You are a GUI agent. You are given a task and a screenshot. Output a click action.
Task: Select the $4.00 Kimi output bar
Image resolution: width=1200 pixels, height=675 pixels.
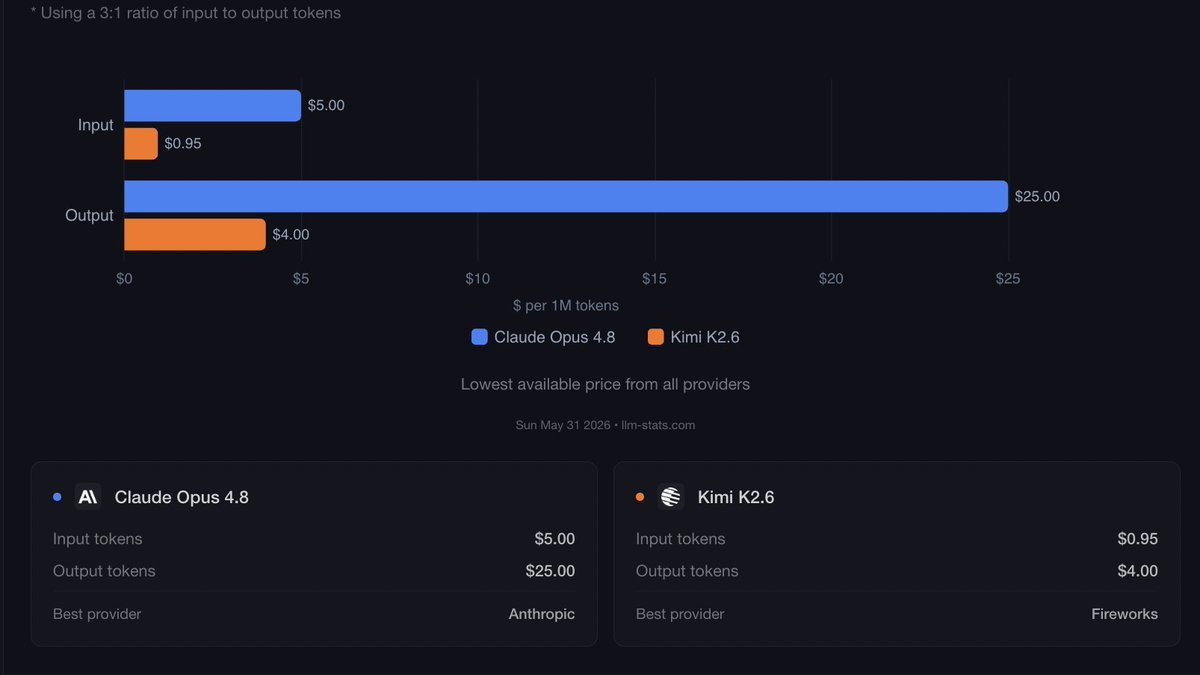click(x=195, y=234)
